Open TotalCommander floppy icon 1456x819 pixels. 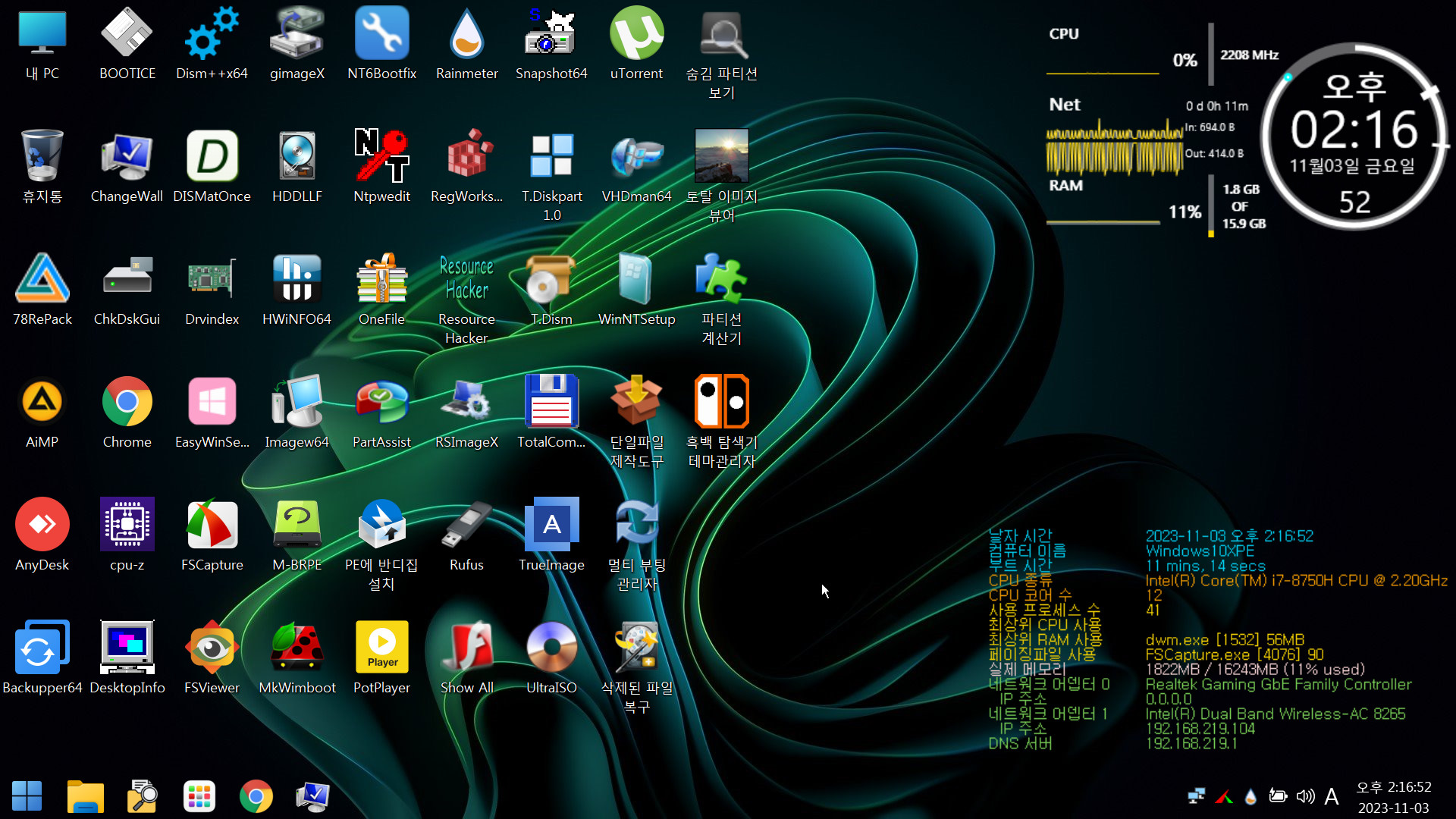click(x=552, y=413)
